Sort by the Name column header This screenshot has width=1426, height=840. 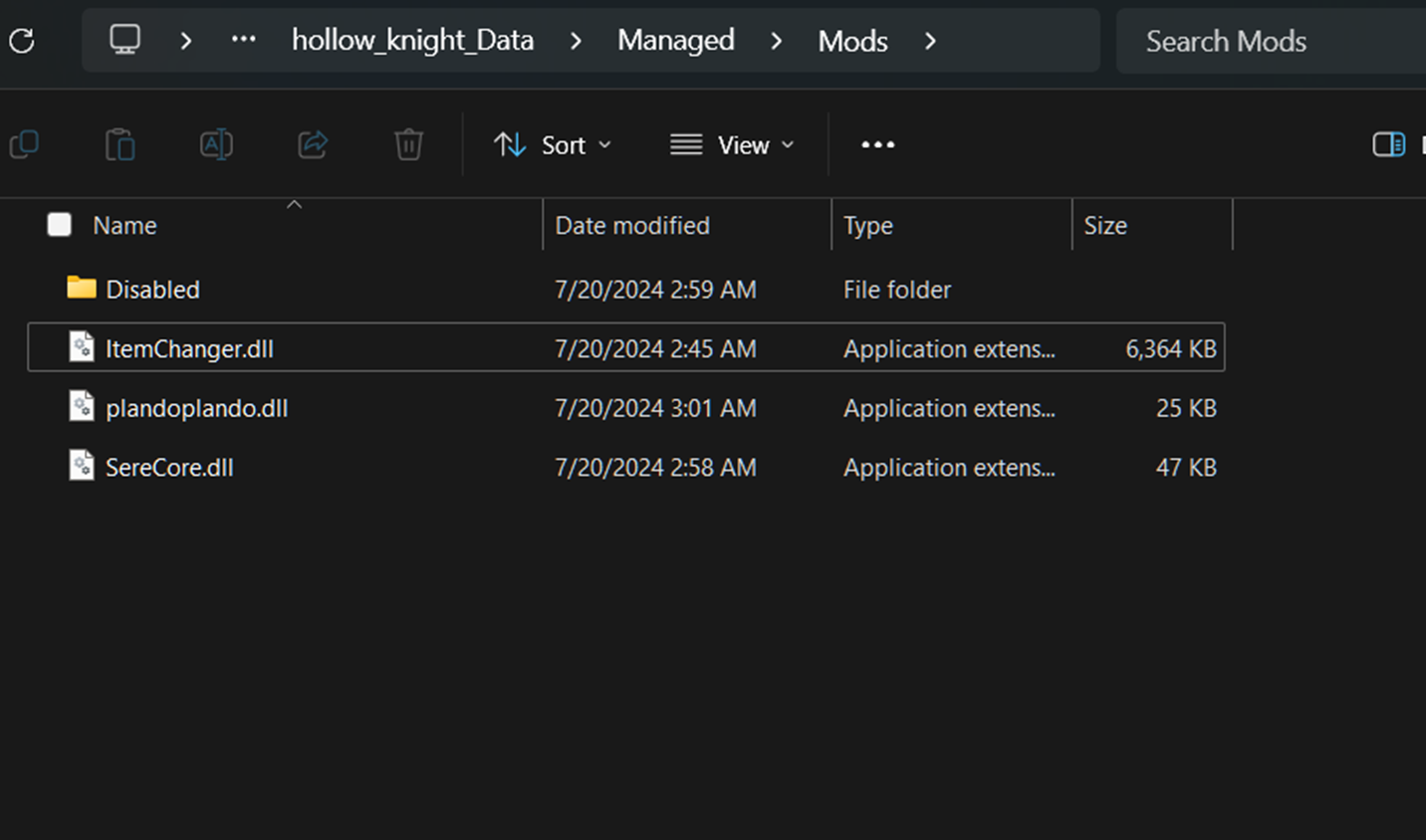click(x=124, y=226)
